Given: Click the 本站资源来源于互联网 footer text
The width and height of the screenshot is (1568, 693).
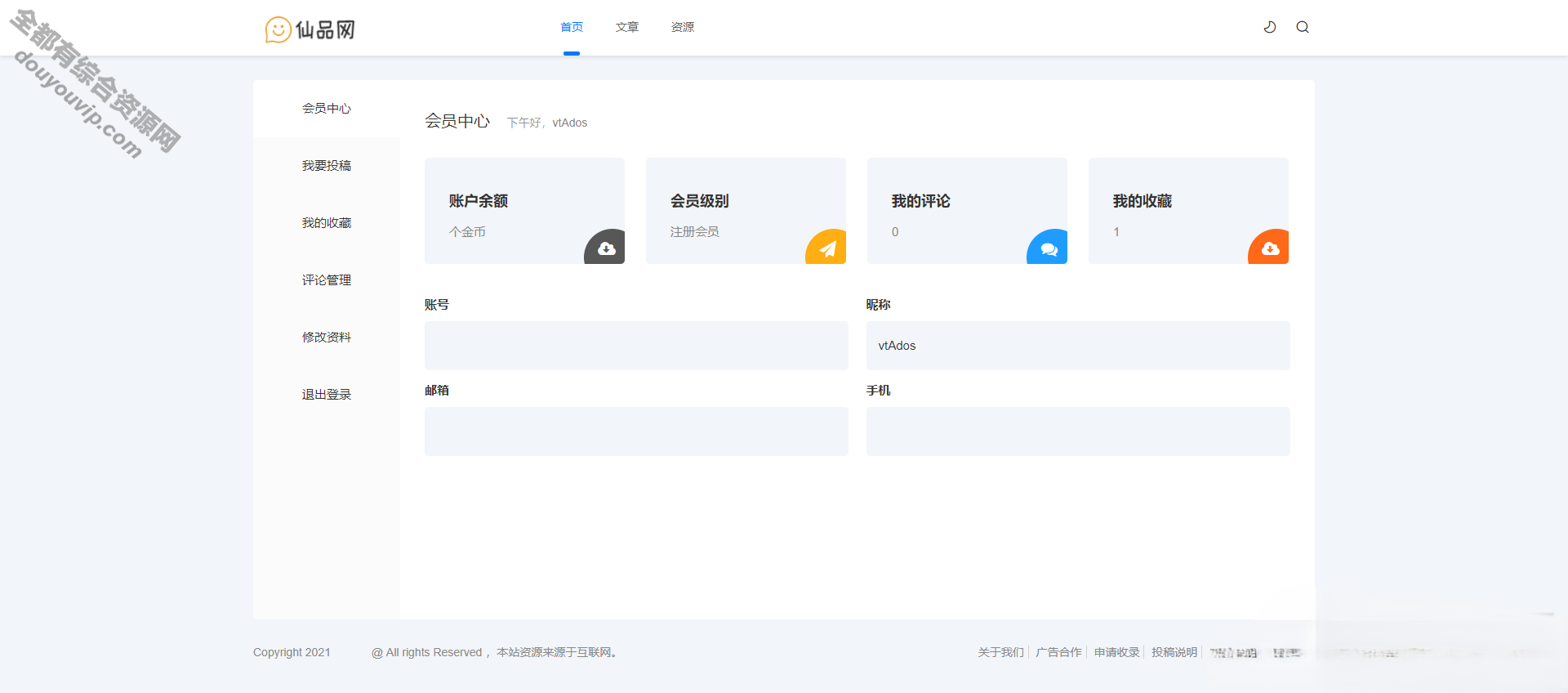Looking at the screenshot, I should point(556,652).
